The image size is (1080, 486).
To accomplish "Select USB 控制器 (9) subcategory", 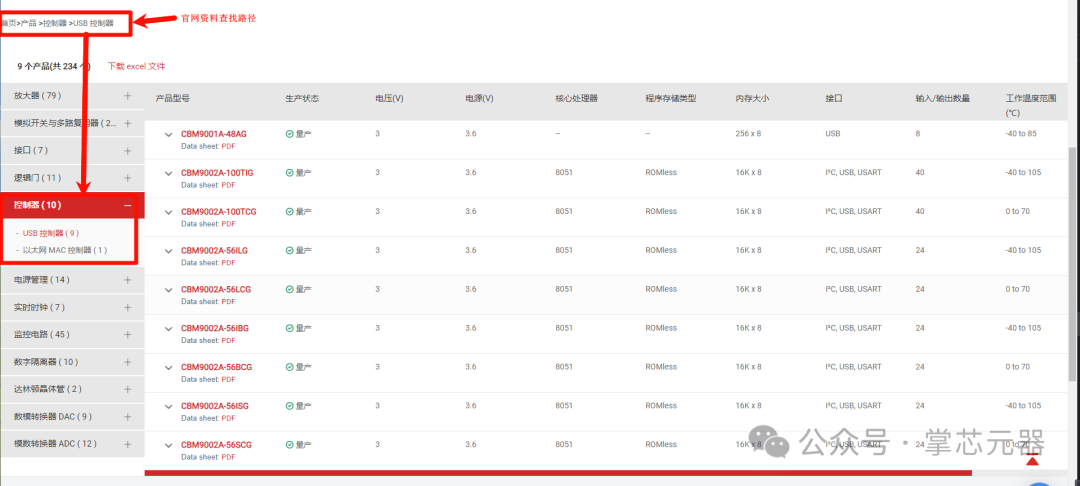I will click(50, 233).
